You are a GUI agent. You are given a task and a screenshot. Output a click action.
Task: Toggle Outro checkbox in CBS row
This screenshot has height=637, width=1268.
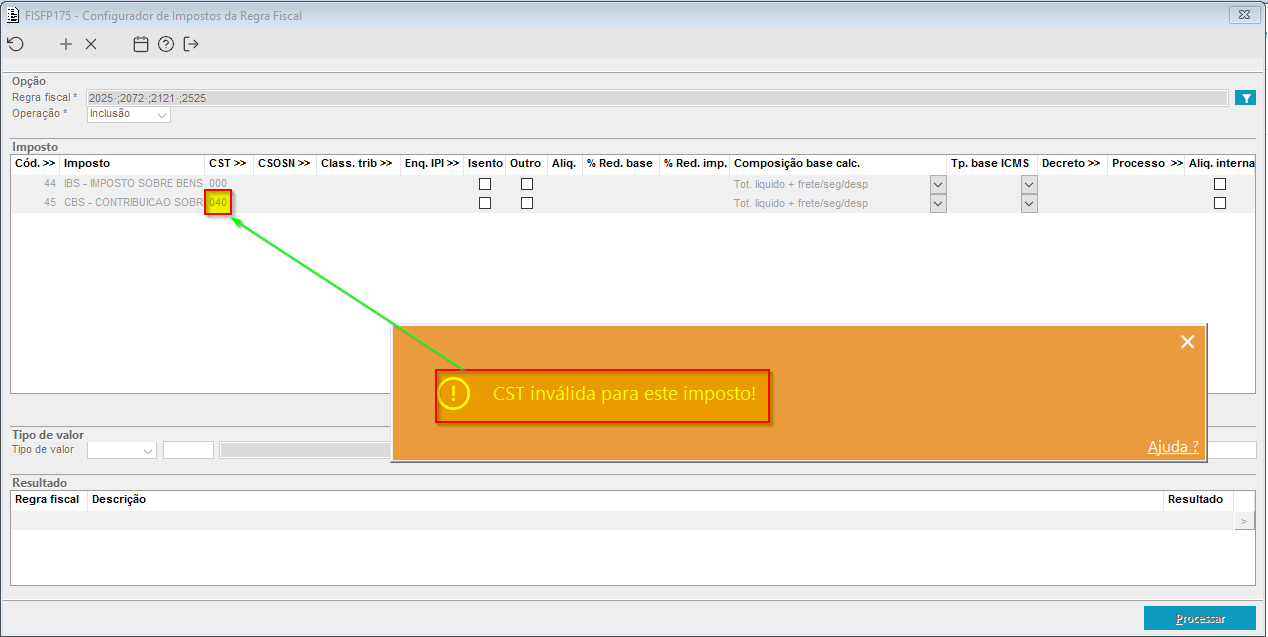click(x=527, y=203)
